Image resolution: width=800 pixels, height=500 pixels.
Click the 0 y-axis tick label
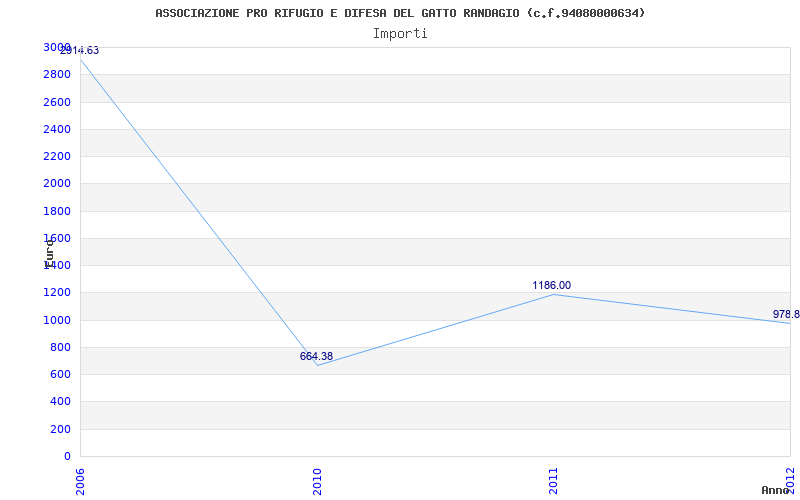67,456
